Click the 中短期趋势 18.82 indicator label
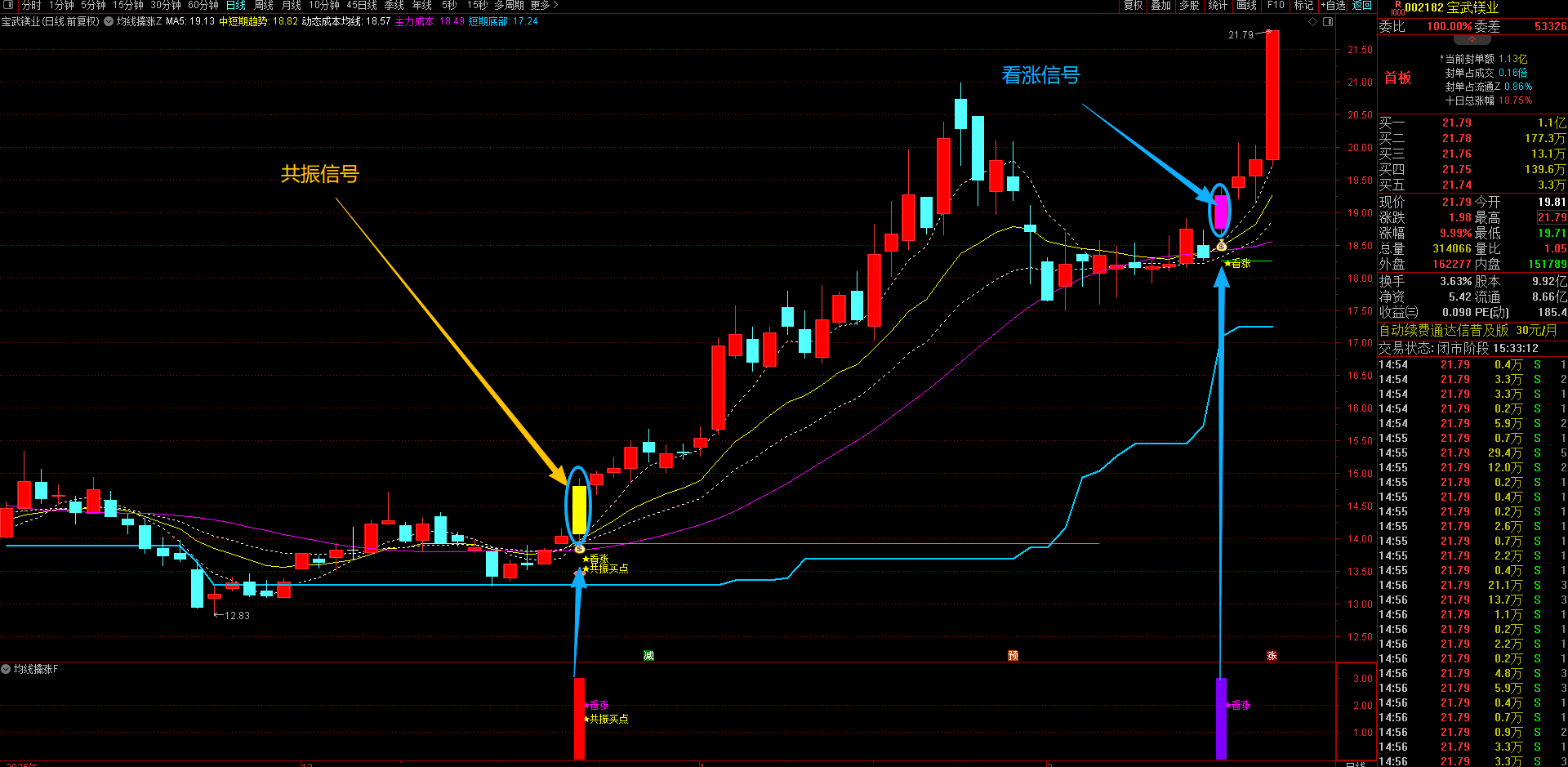 (258, 21)
